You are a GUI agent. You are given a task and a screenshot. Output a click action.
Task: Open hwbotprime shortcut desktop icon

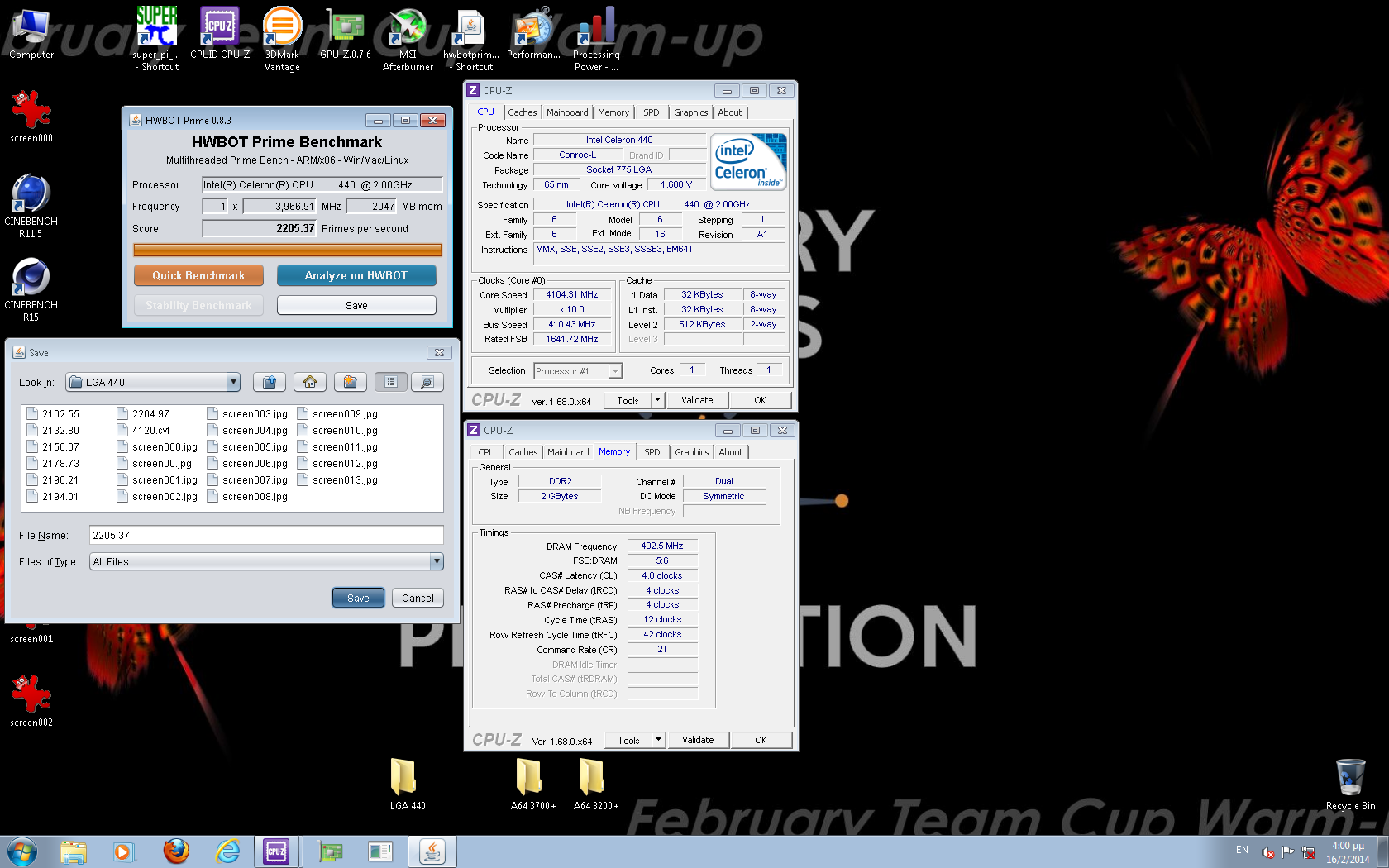pyautogui.click(x=470, y=38)
